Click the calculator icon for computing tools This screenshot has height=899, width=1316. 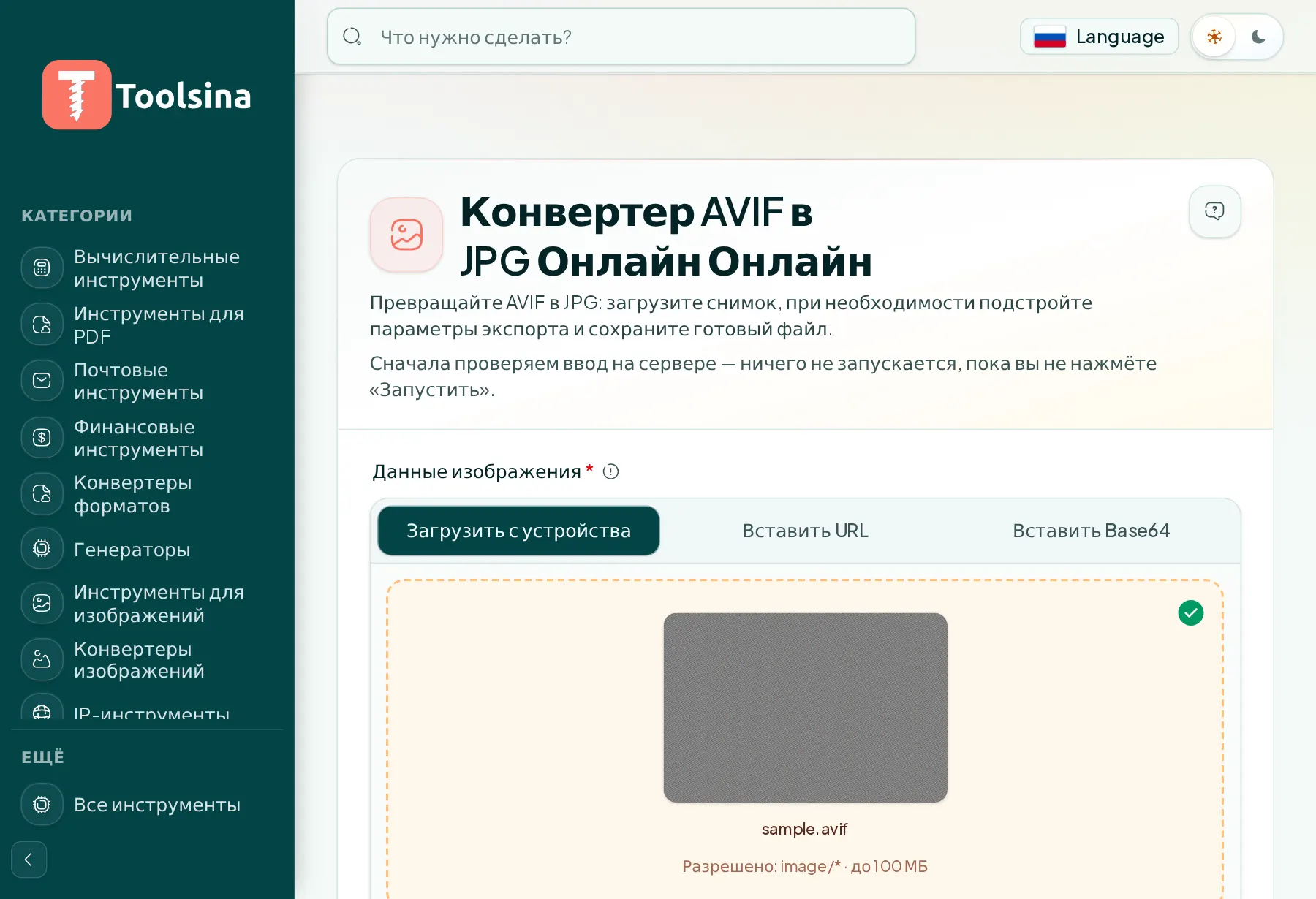[x=42, y=268]
